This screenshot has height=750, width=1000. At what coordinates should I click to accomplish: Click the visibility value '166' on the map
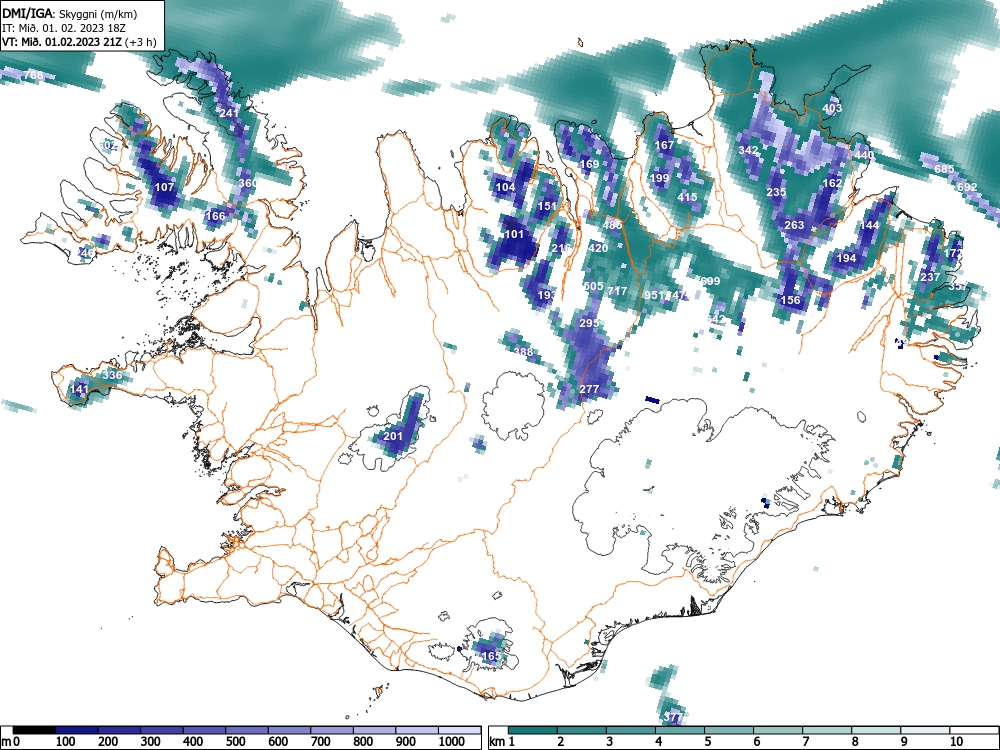[216, 216]
